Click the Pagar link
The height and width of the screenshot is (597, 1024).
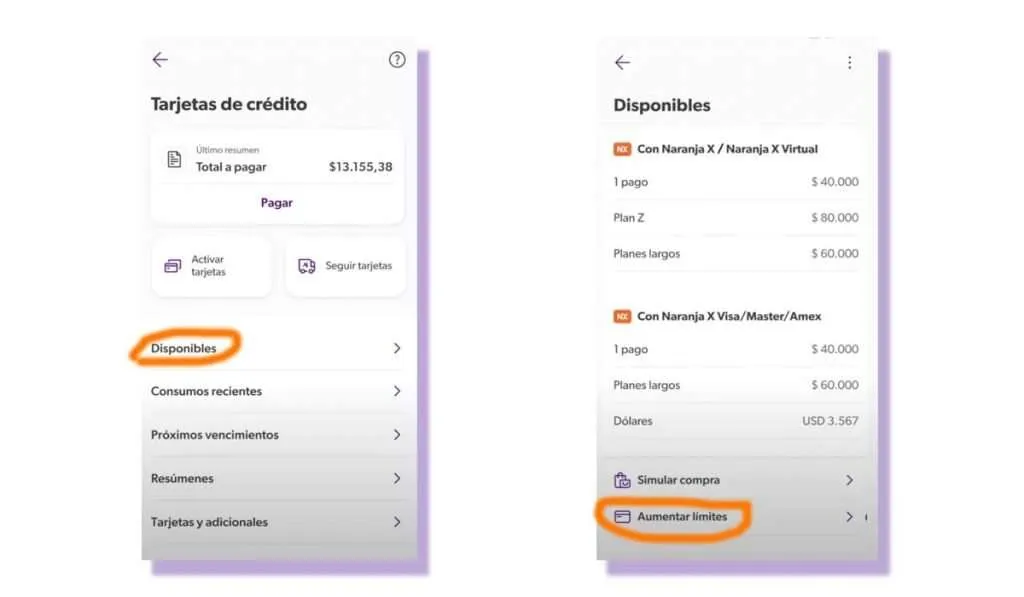(x=277, y=203)
